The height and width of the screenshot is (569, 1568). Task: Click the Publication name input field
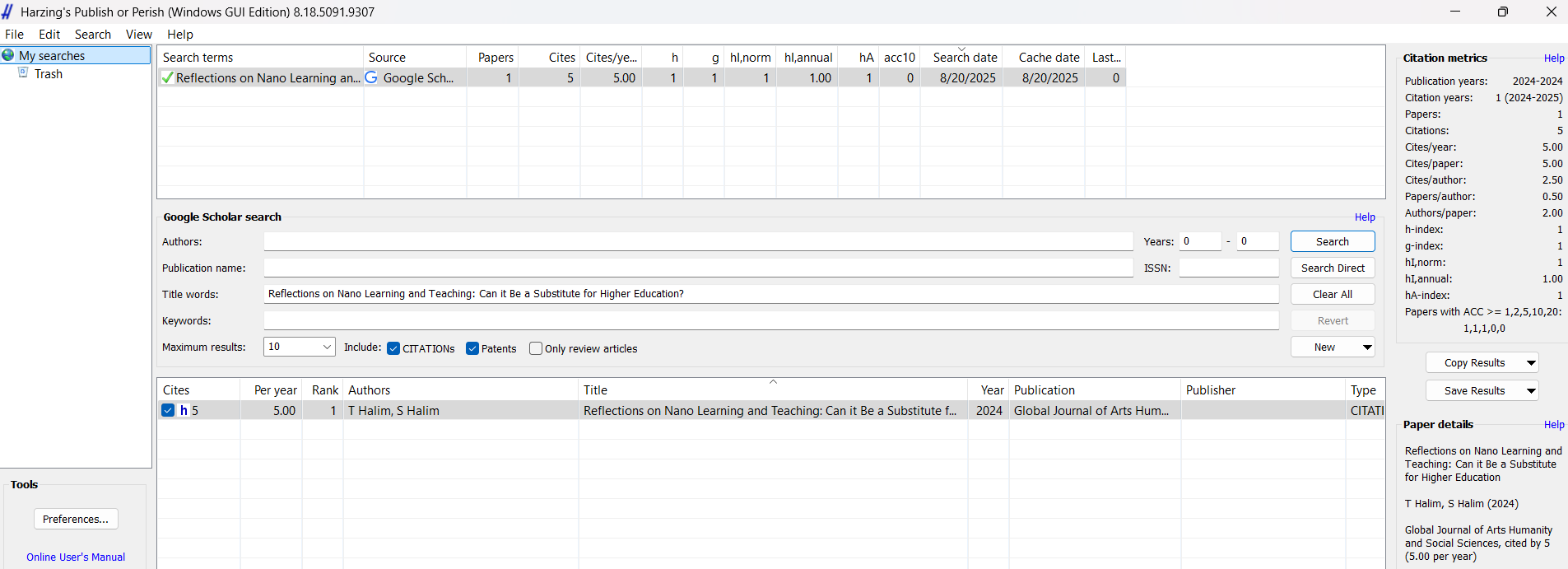(698, 268)
